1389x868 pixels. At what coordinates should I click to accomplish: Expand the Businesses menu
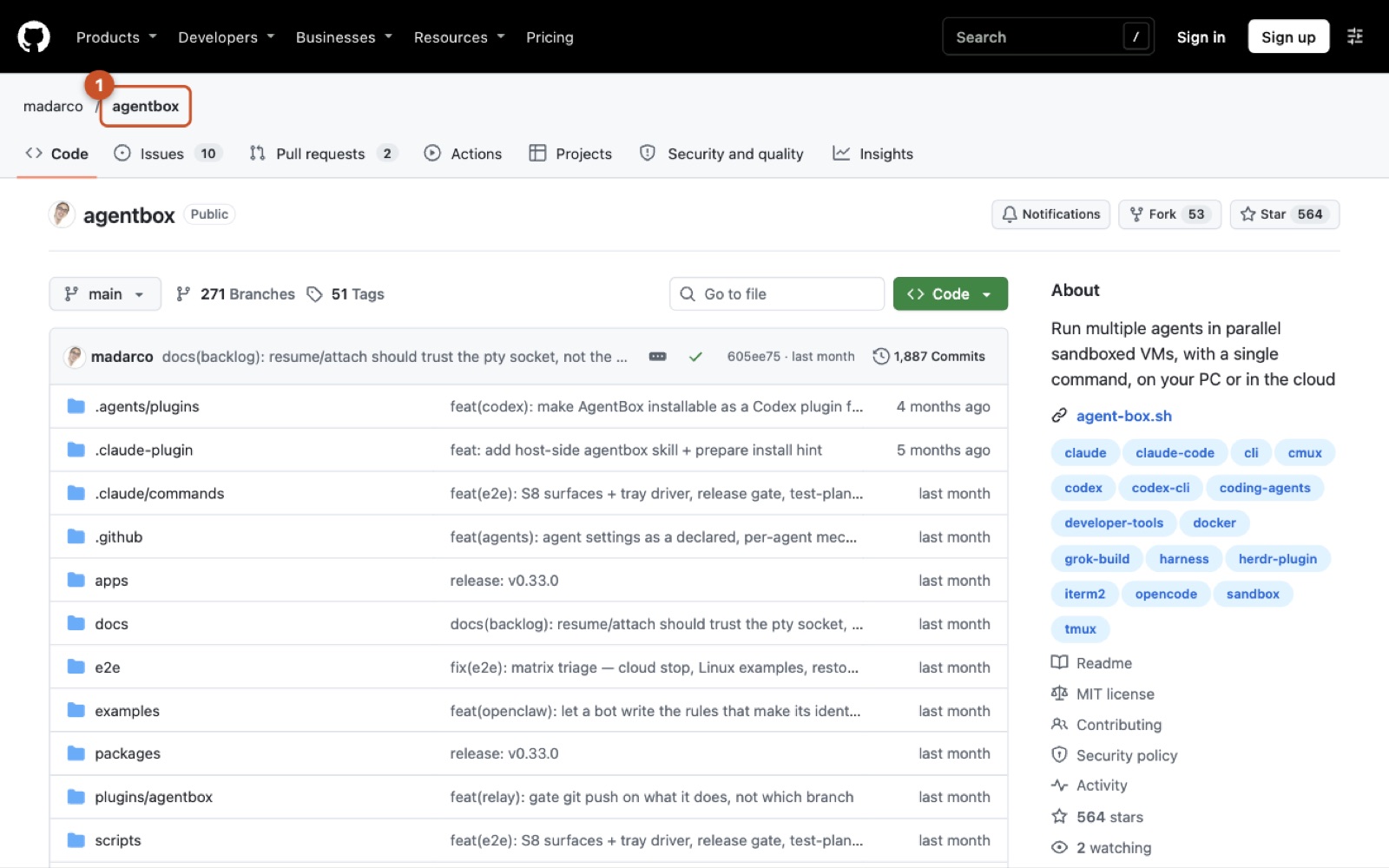[x=344, y=37]
